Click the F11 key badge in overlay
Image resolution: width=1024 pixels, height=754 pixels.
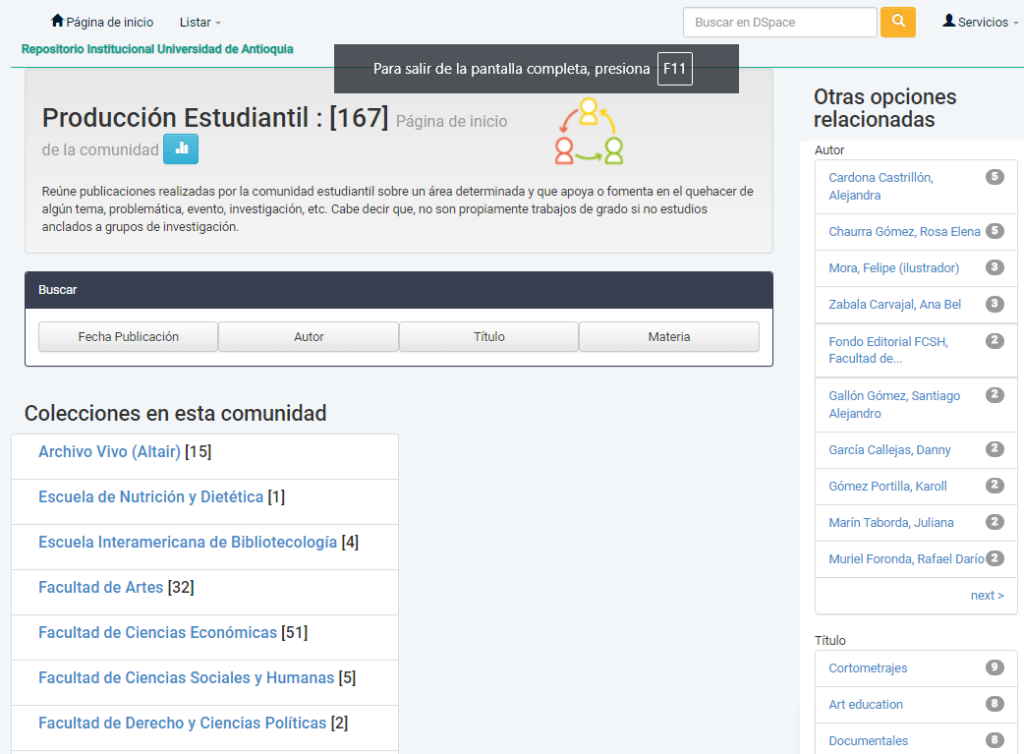(675, 69)
